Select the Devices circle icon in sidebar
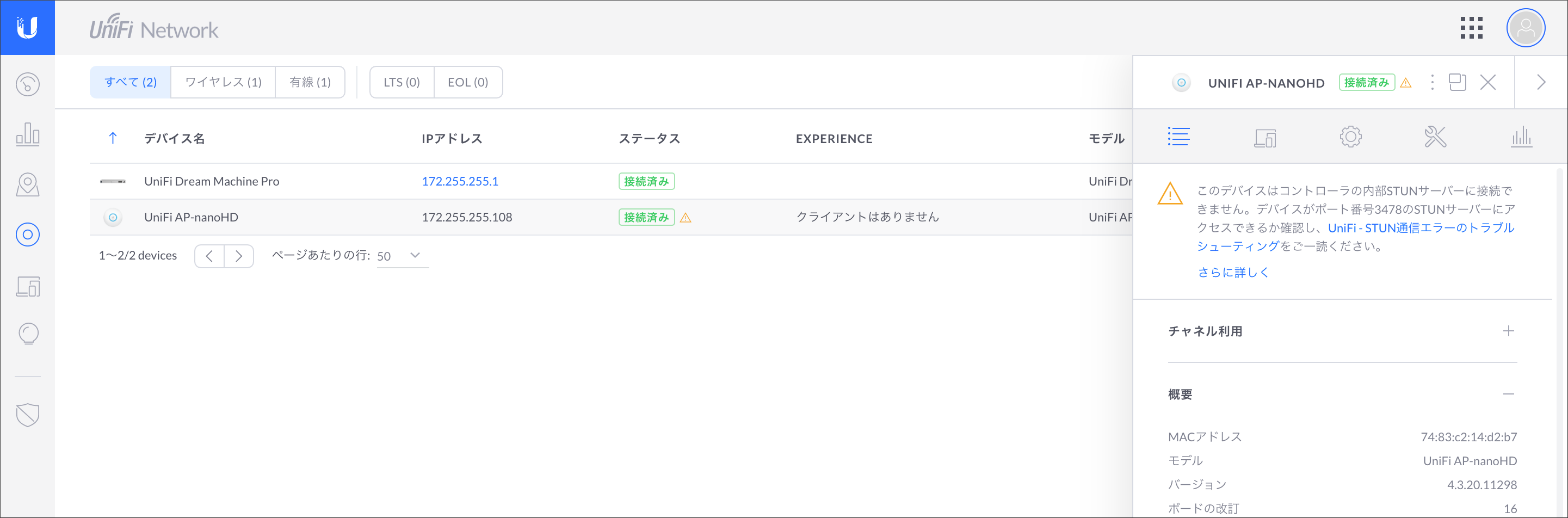The width and height of the screenshot is (1568, 518). point(27,235)
